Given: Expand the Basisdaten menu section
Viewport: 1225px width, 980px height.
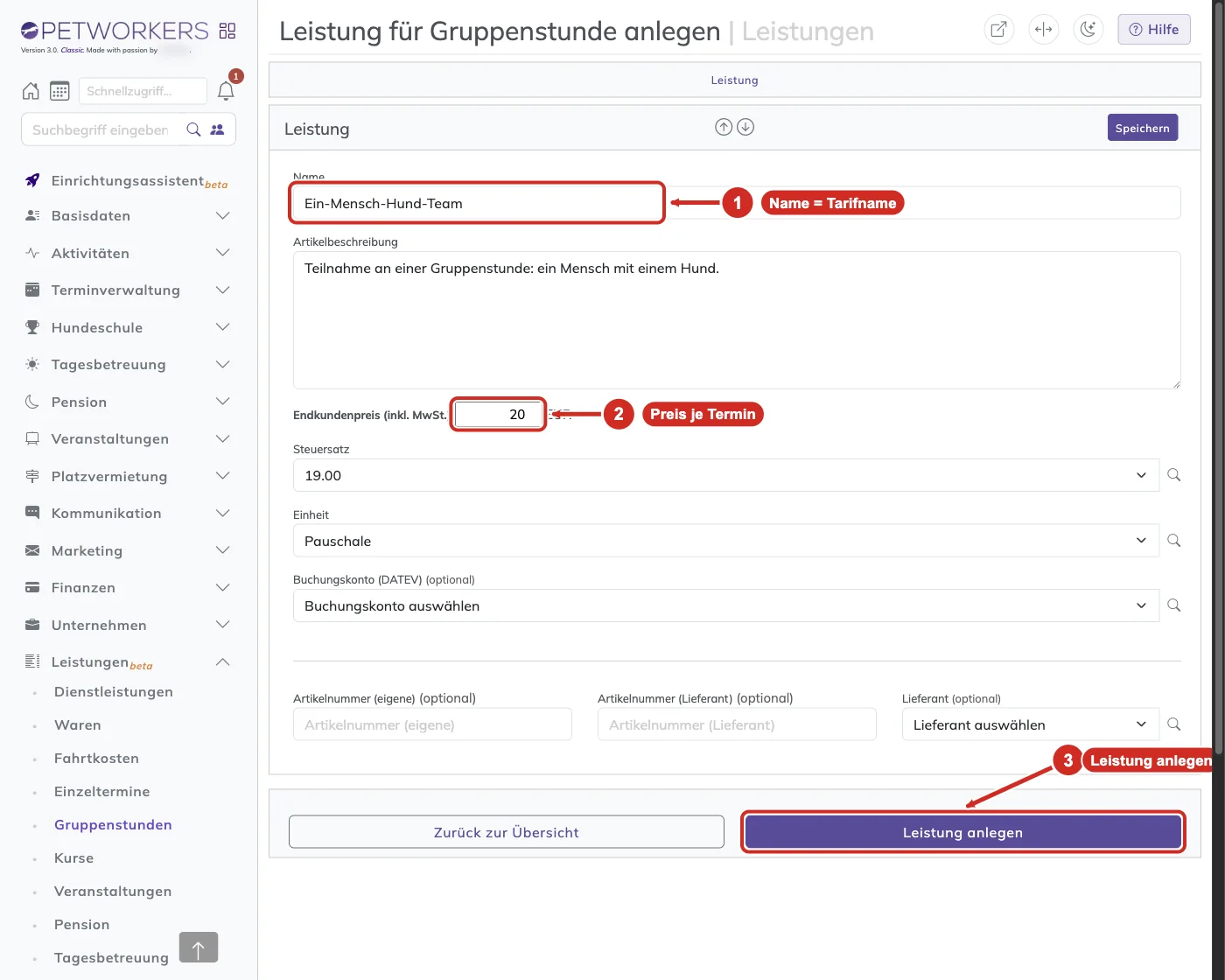Looking at the screenshot, I should (x=129, y=216).
